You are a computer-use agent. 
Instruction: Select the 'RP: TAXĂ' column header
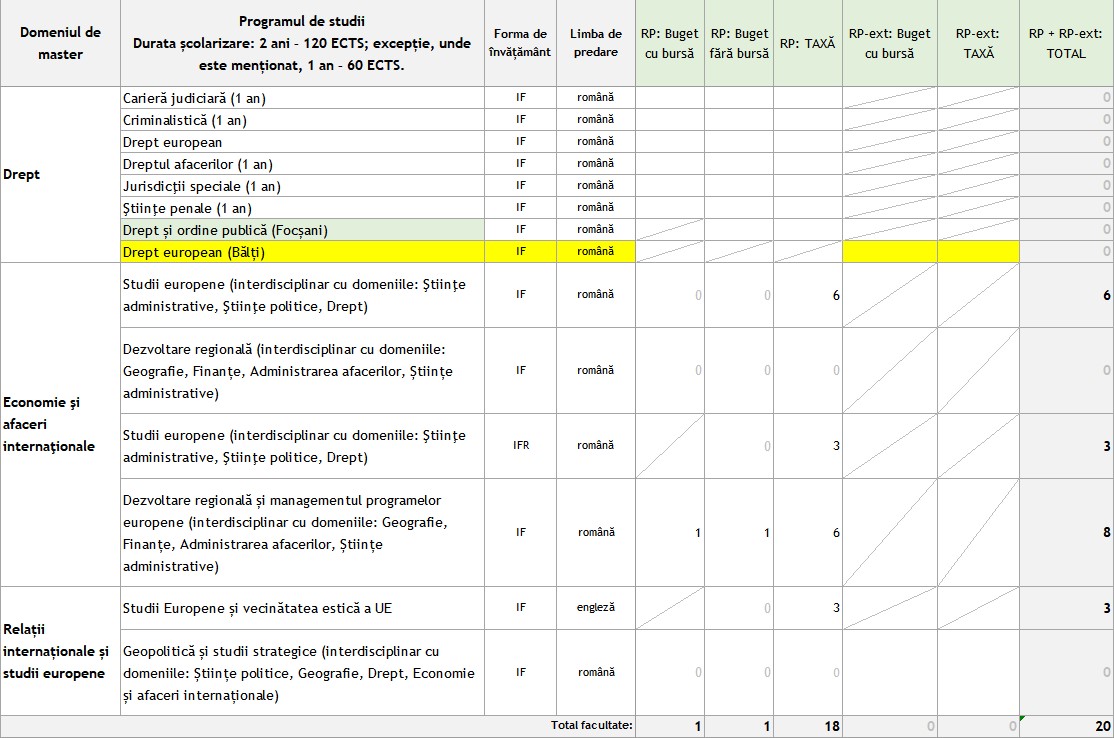808,43
